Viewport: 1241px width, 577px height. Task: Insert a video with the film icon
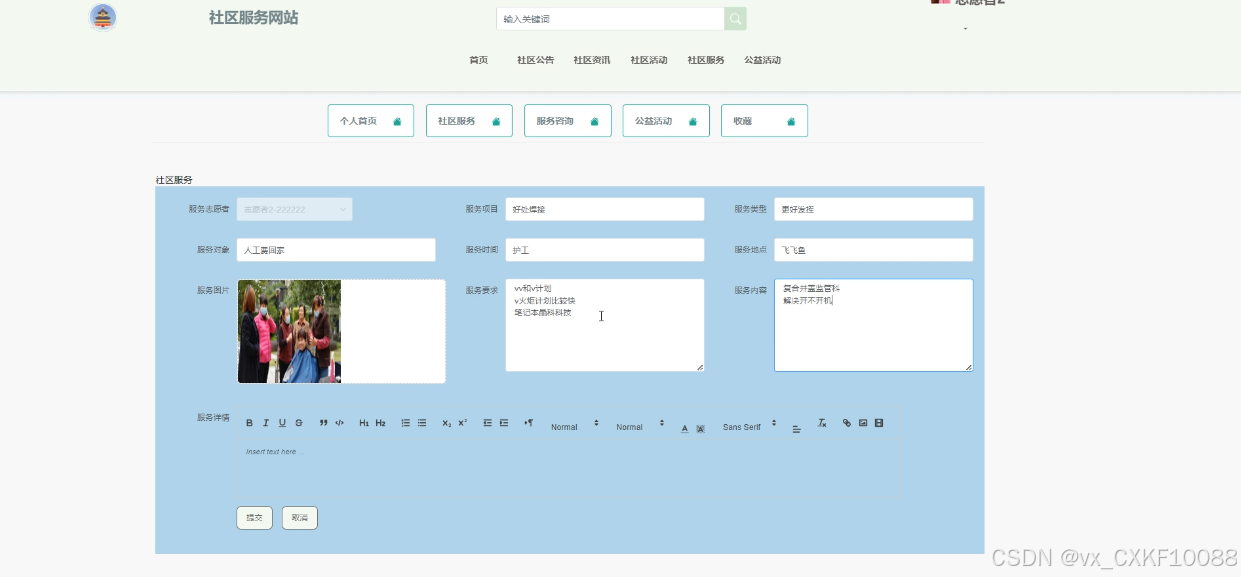(x=879, y=423)
